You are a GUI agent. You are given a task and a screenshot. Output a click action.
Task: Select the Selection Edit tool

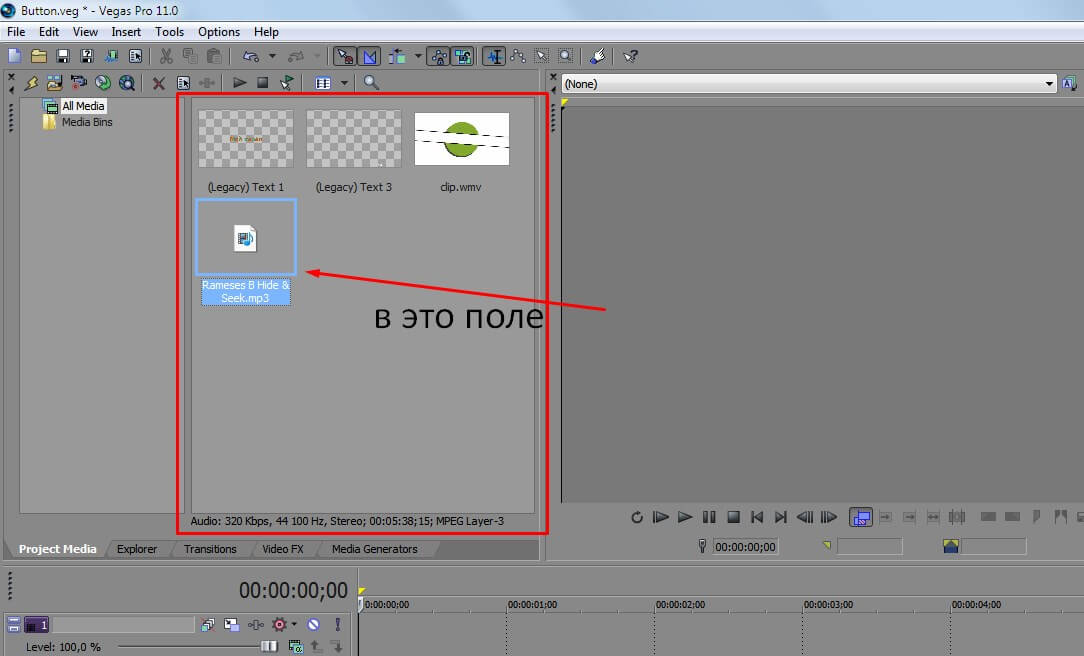542,56
